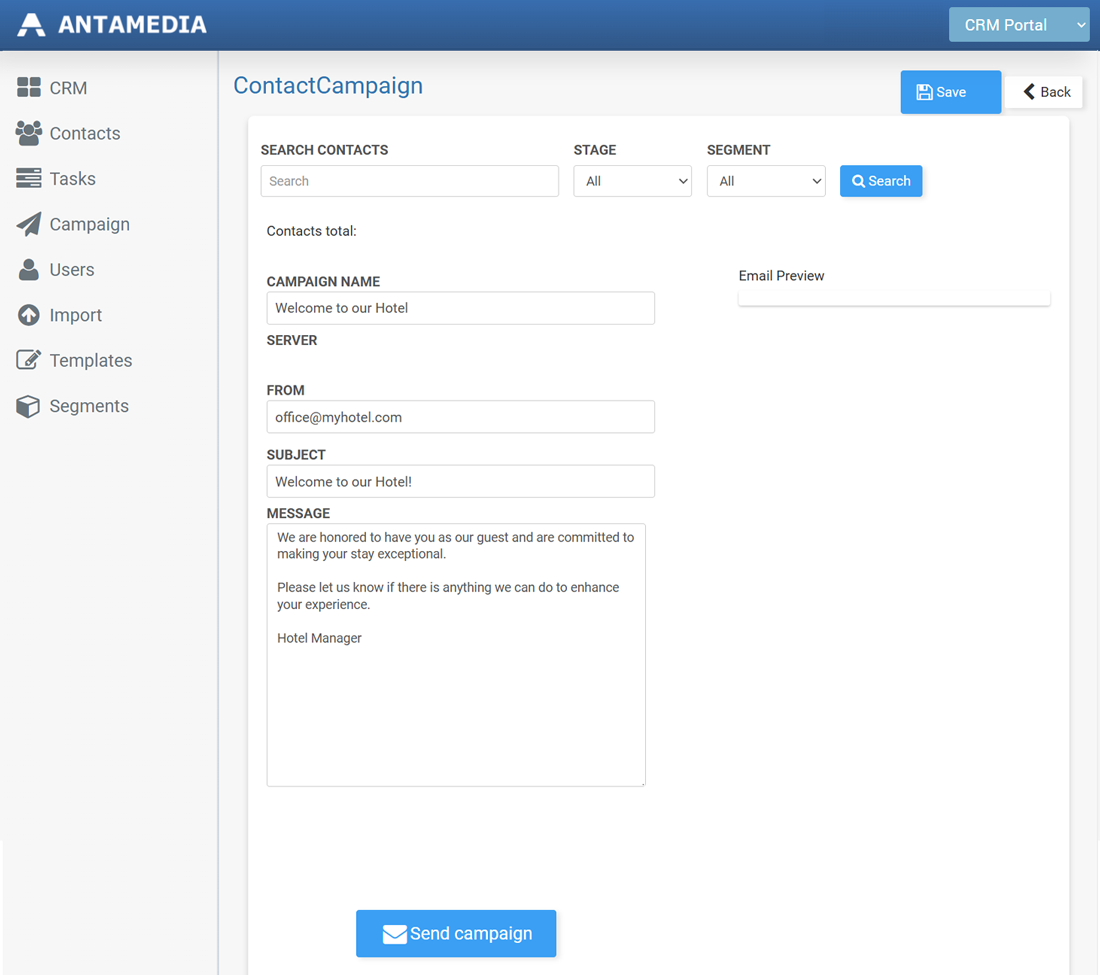Open the Templates label in the sidebar
Image resolution: width=1100 pixels, height=975 pixels.
point(90,361)
